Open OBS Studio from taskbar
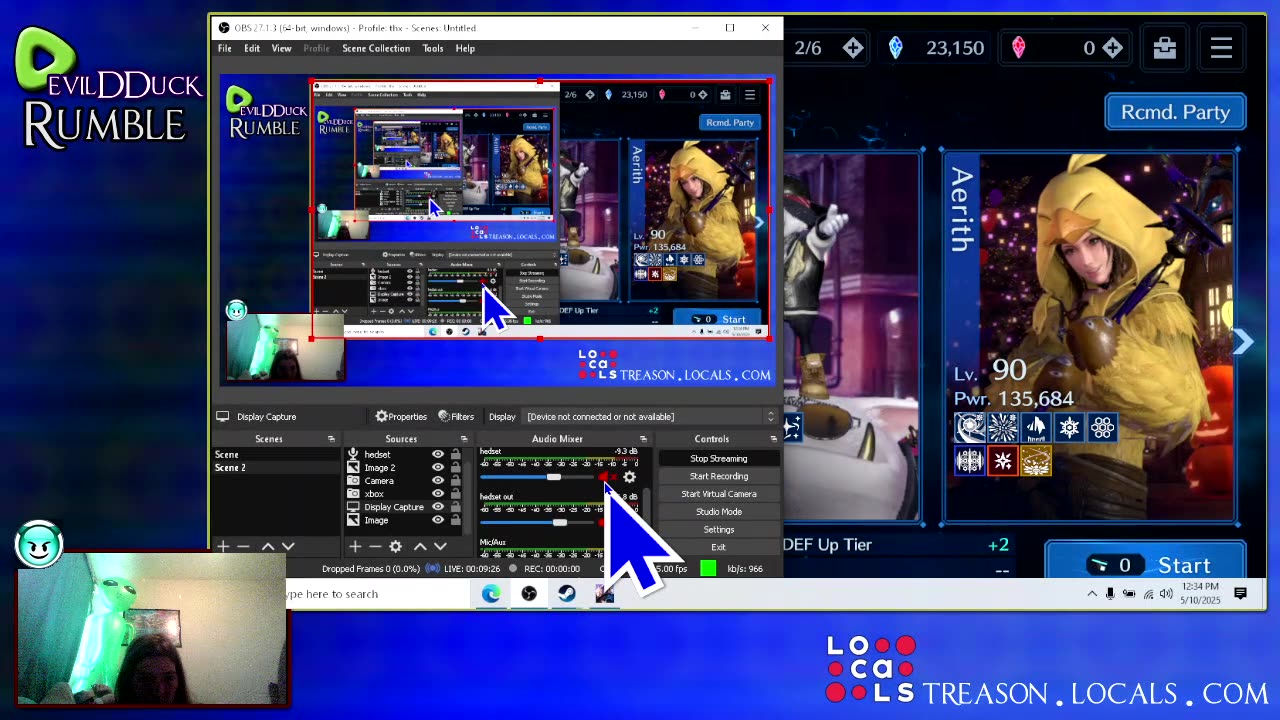 point(529,594)
